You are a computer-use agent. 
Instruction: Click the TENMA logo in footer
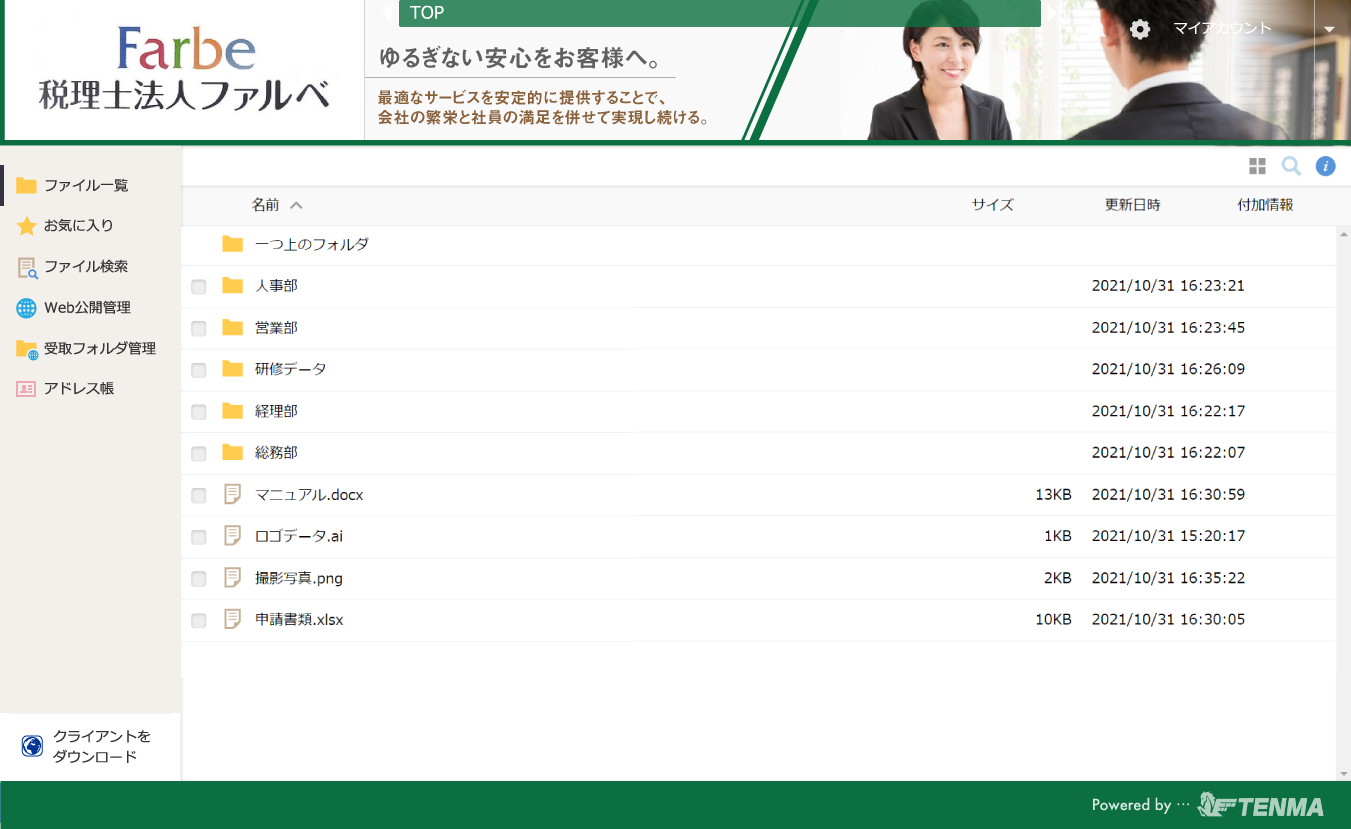1261,805
